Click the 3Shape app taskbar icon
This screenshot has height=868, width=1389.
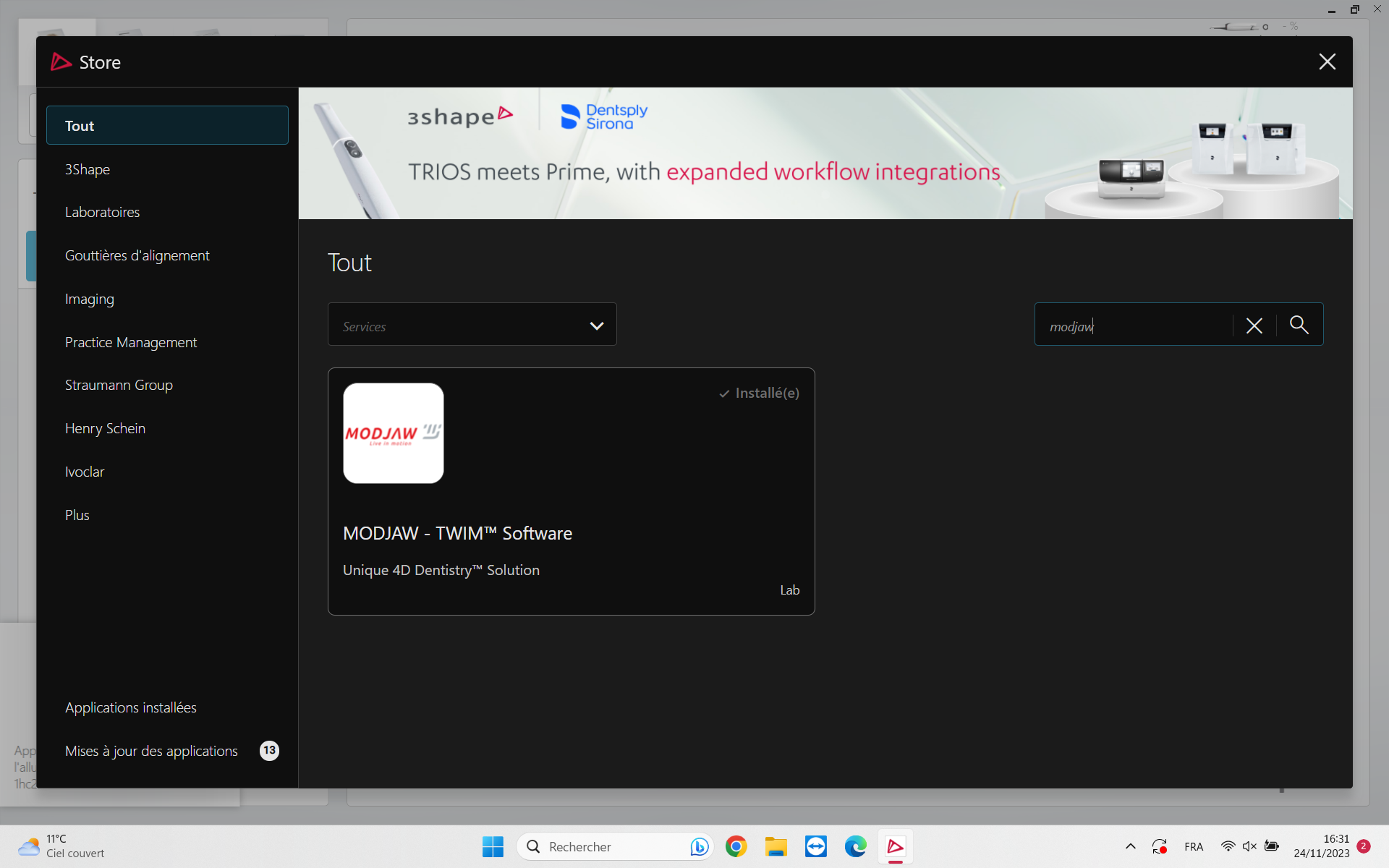point(895,846)
